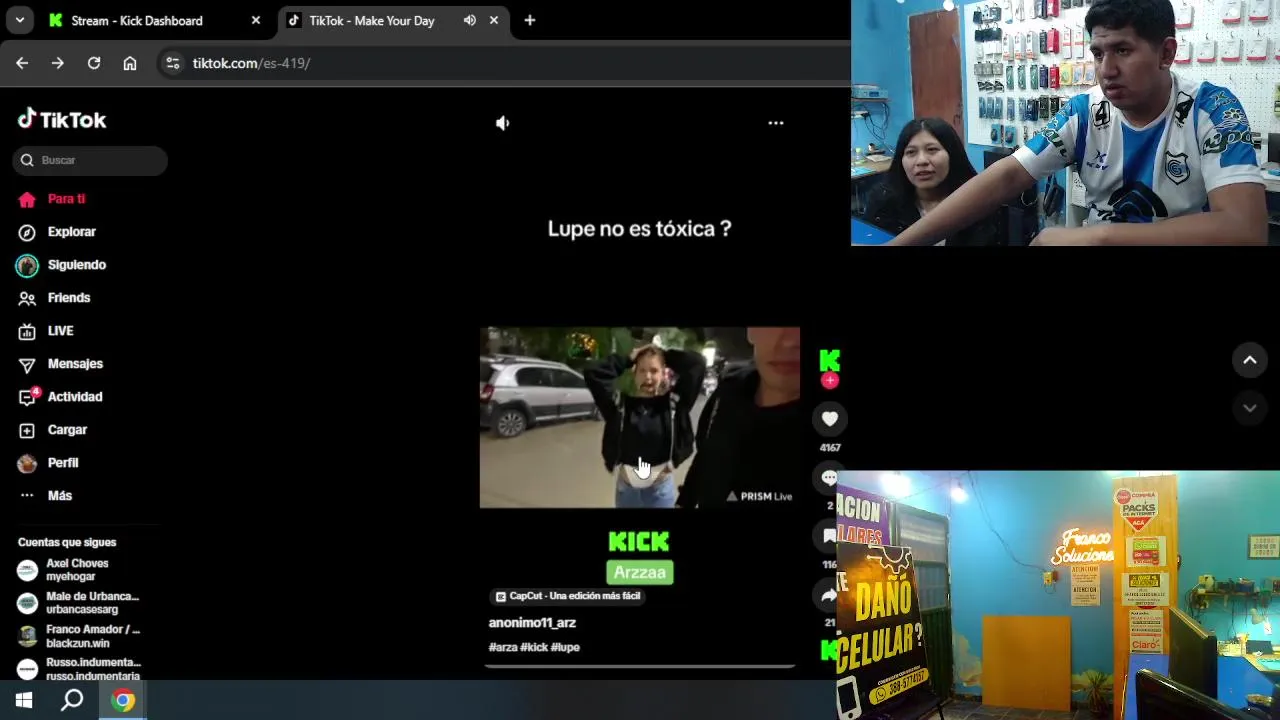The image size is (1280, 720).
Task: Open the TikTok logo home link
Action: click(62, 119)
